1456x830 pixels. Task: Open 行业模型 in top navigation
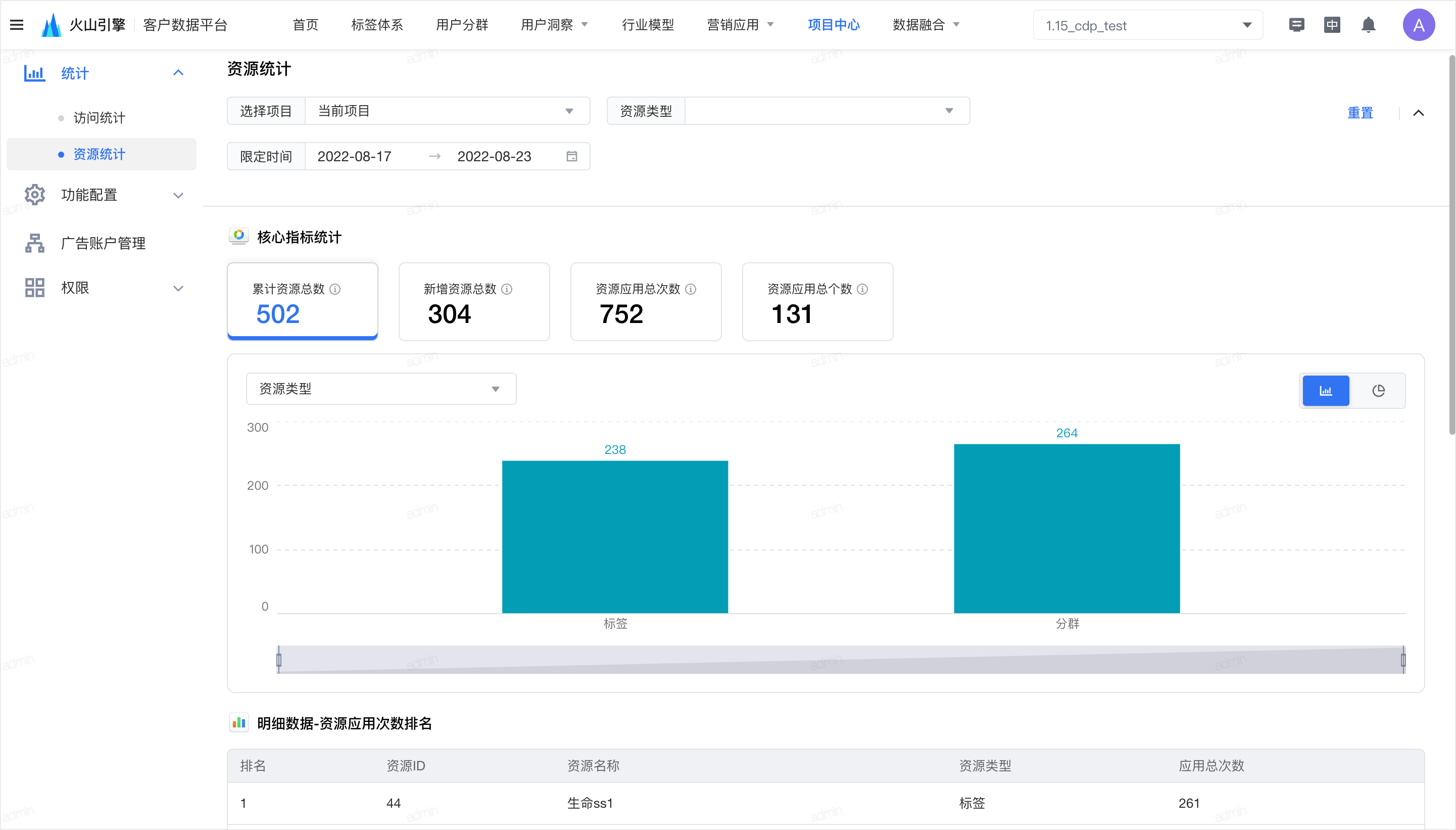pos(648,24)
